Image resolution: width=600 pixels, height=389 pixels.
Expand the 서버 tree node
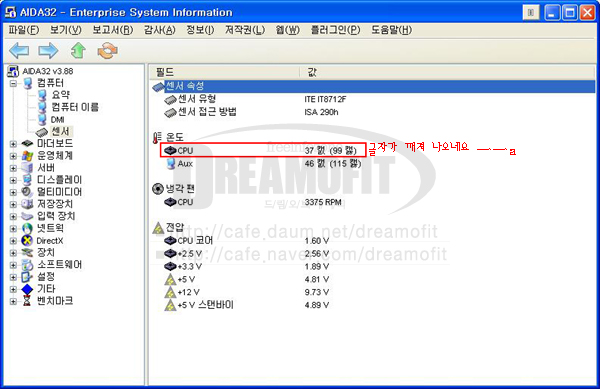pos(13,168)
